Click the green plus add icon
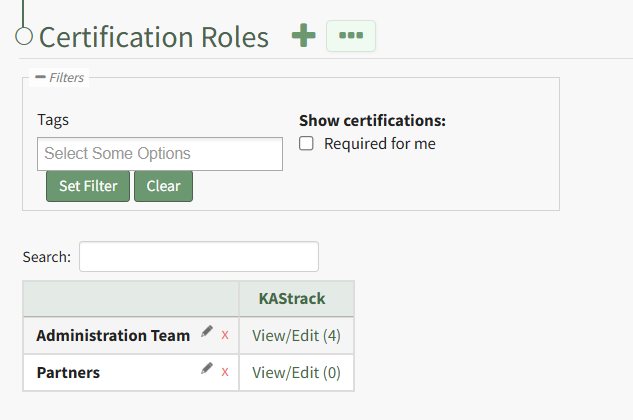Image resolution: width=633 pixels, height=420 pixels. (303, 35)
